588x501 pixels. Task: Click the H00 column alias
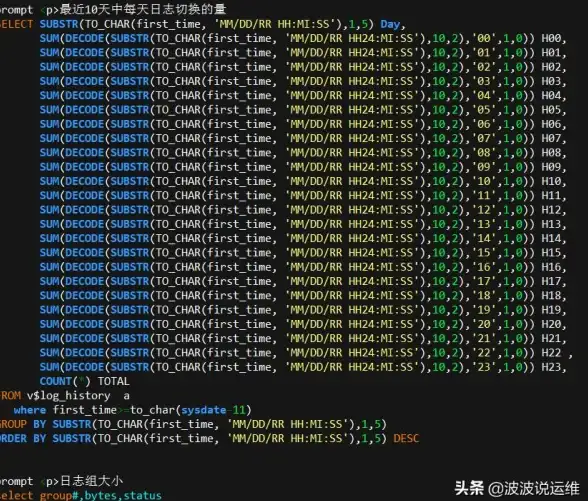pos(551,38)
